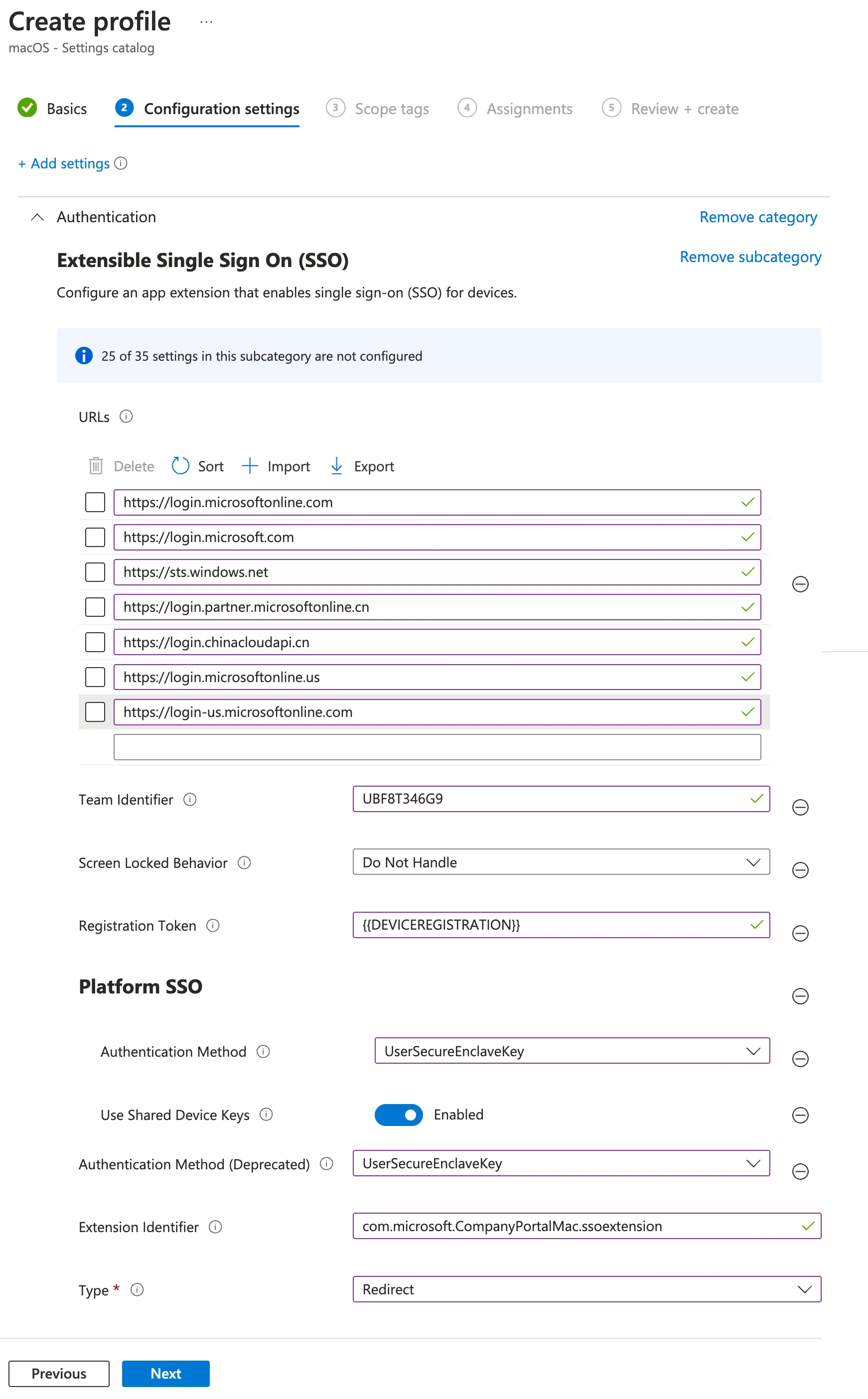
Task: Remove the URLs setting with minus icon
Action: tap(800, 584)
